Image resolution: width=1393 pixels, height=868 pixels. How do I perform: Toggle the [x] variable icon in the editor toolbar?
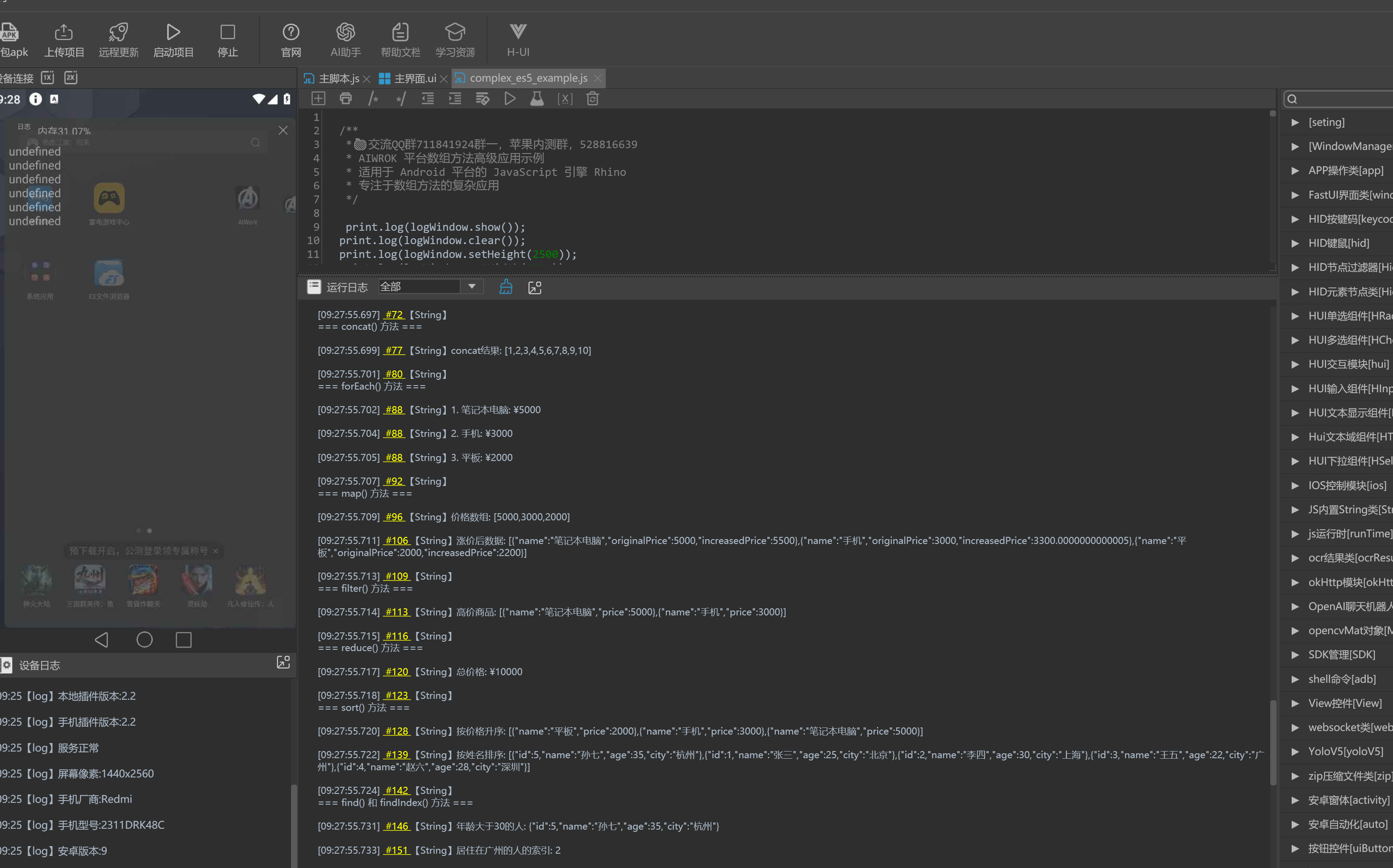pyautogui.click(x=565, y=99)
